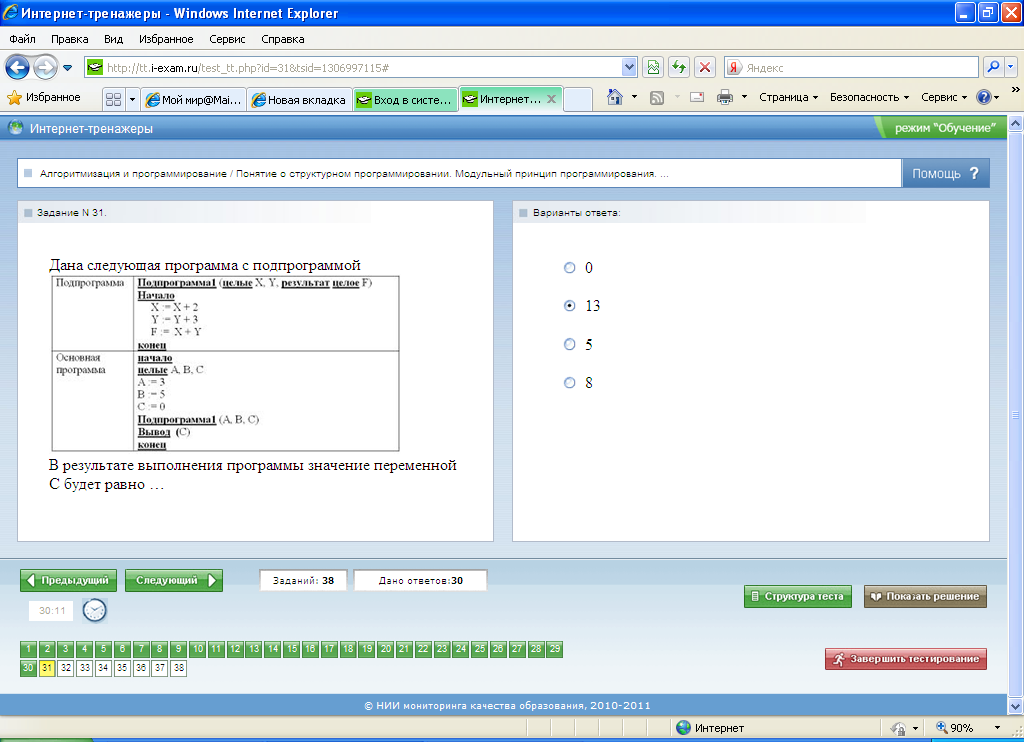
Task: Go to question 32 square
Action: click(x=65, y=668)
